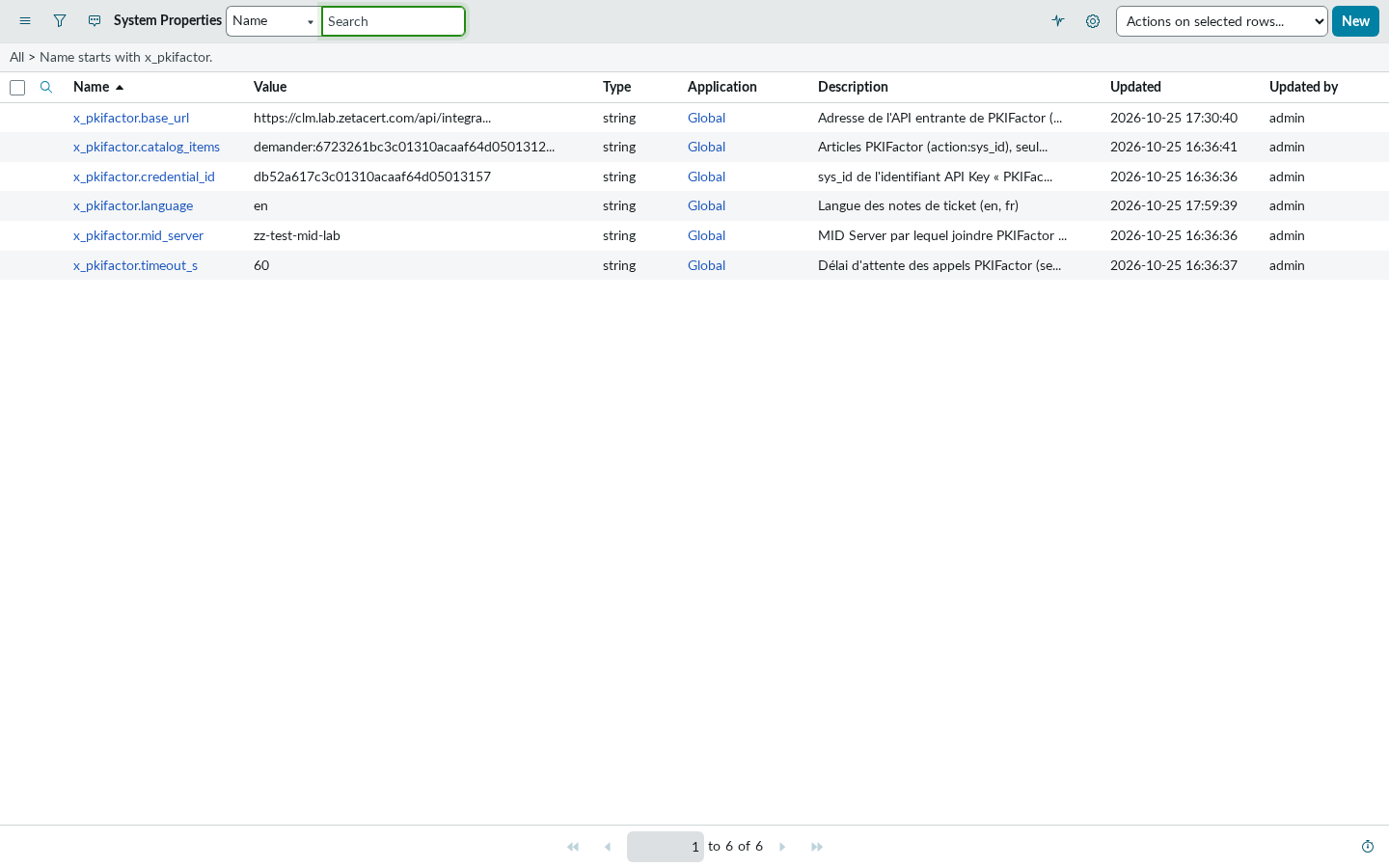Click the All breadcrumb filter link
The image size is (1389, 868).
pyautogui.click(x=17, y=57)
